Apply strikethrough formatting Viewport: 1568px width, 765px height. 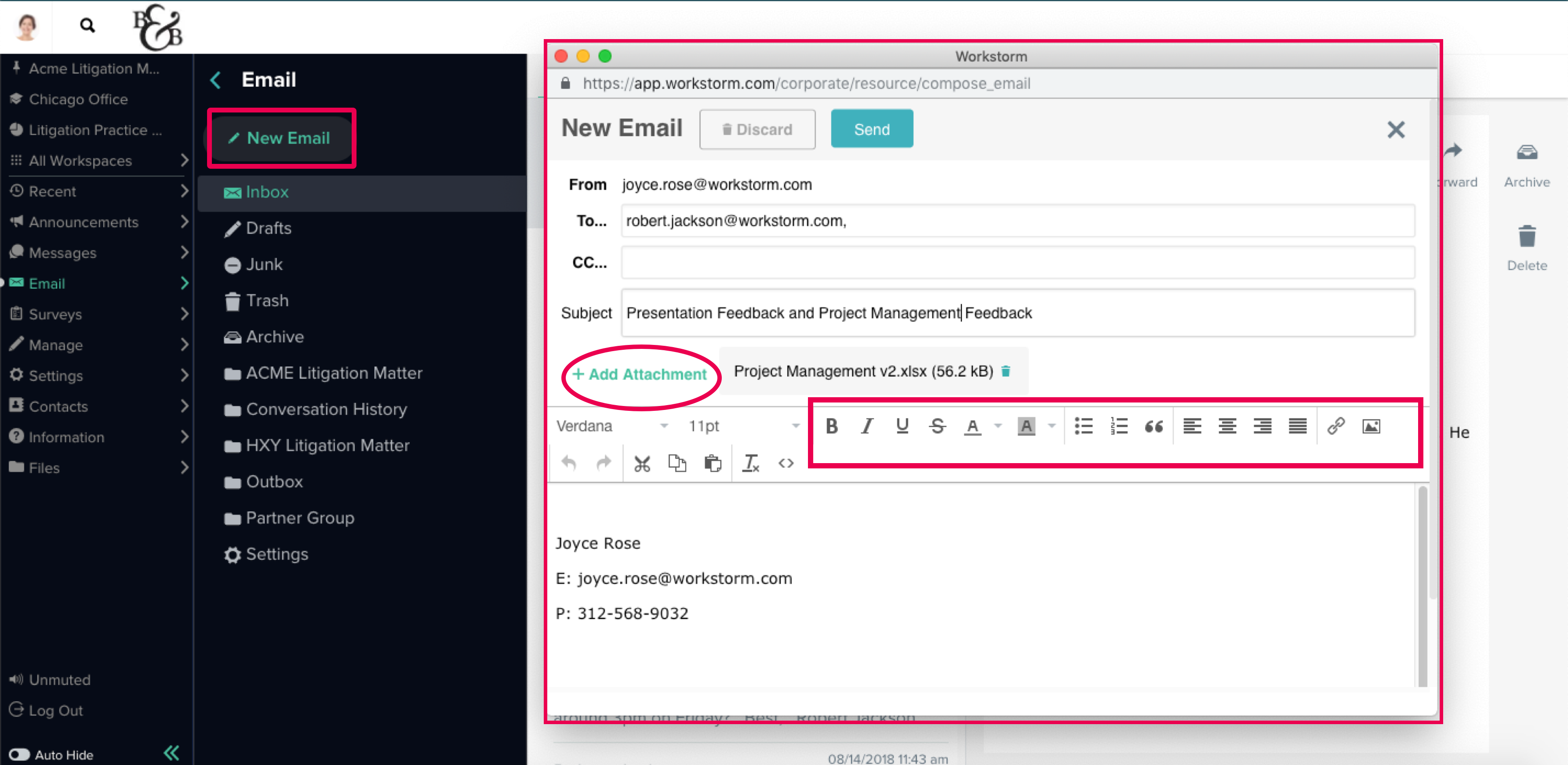click(x=937, y=426)
